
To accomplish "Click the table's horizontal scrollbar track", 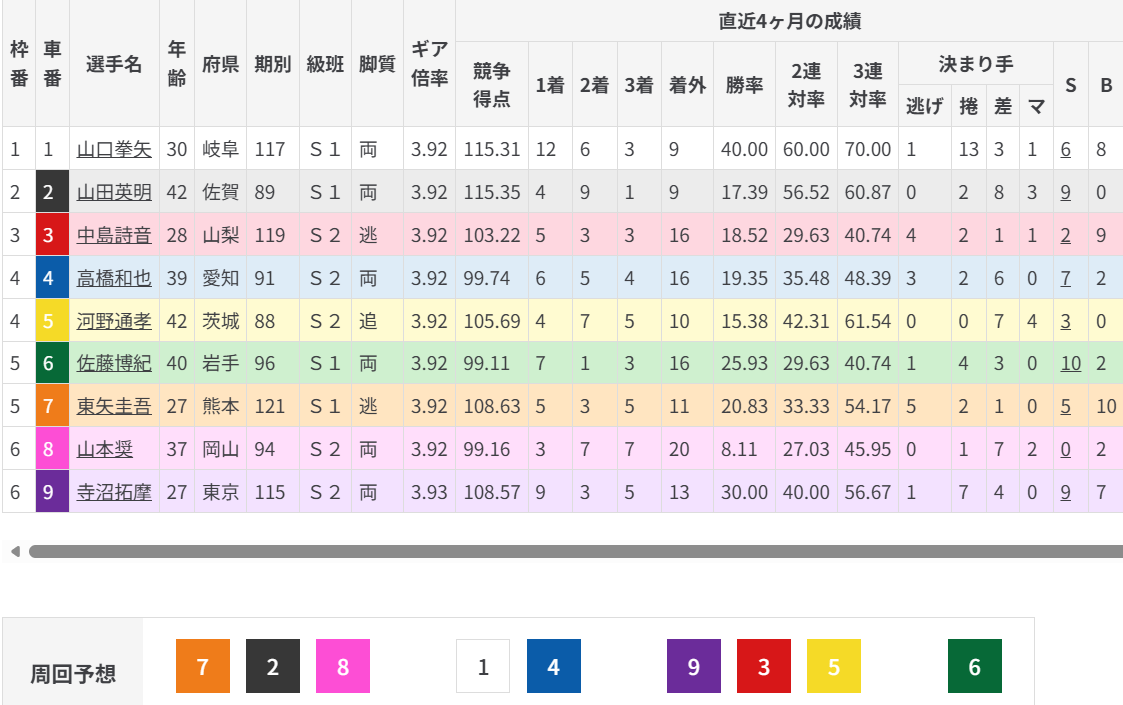I will point(575,551).
